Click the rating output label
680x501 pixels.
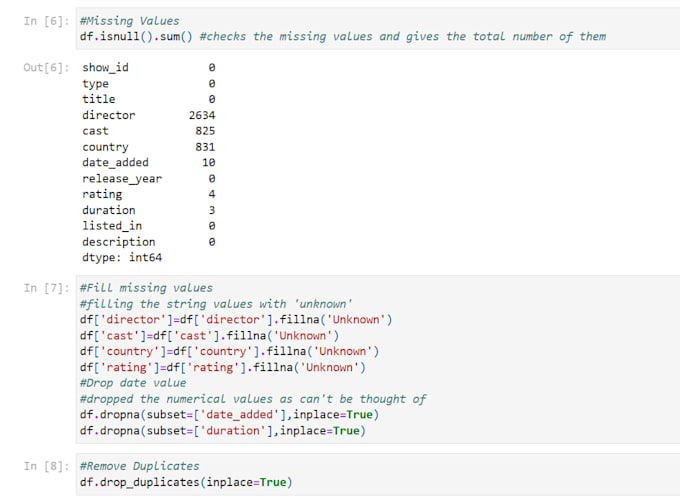click(x=102, y=194)
